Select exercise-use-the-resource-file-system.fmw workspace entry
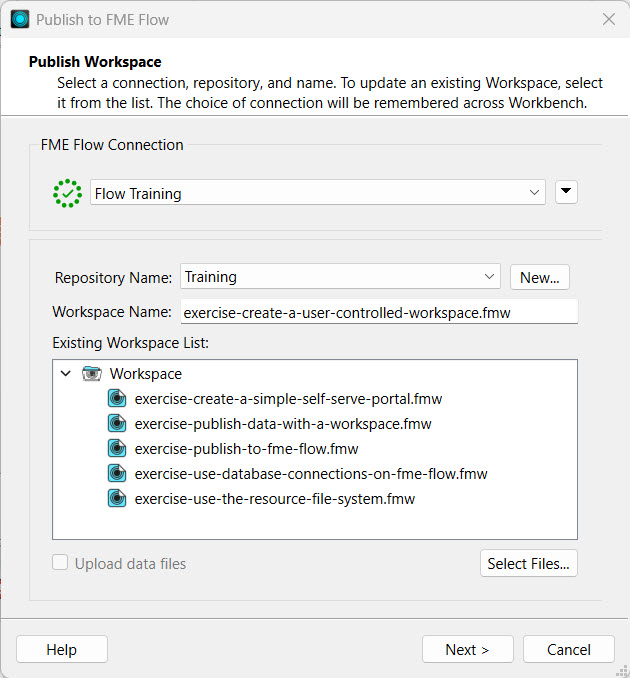Screen dimensions: 630x678 274,499
